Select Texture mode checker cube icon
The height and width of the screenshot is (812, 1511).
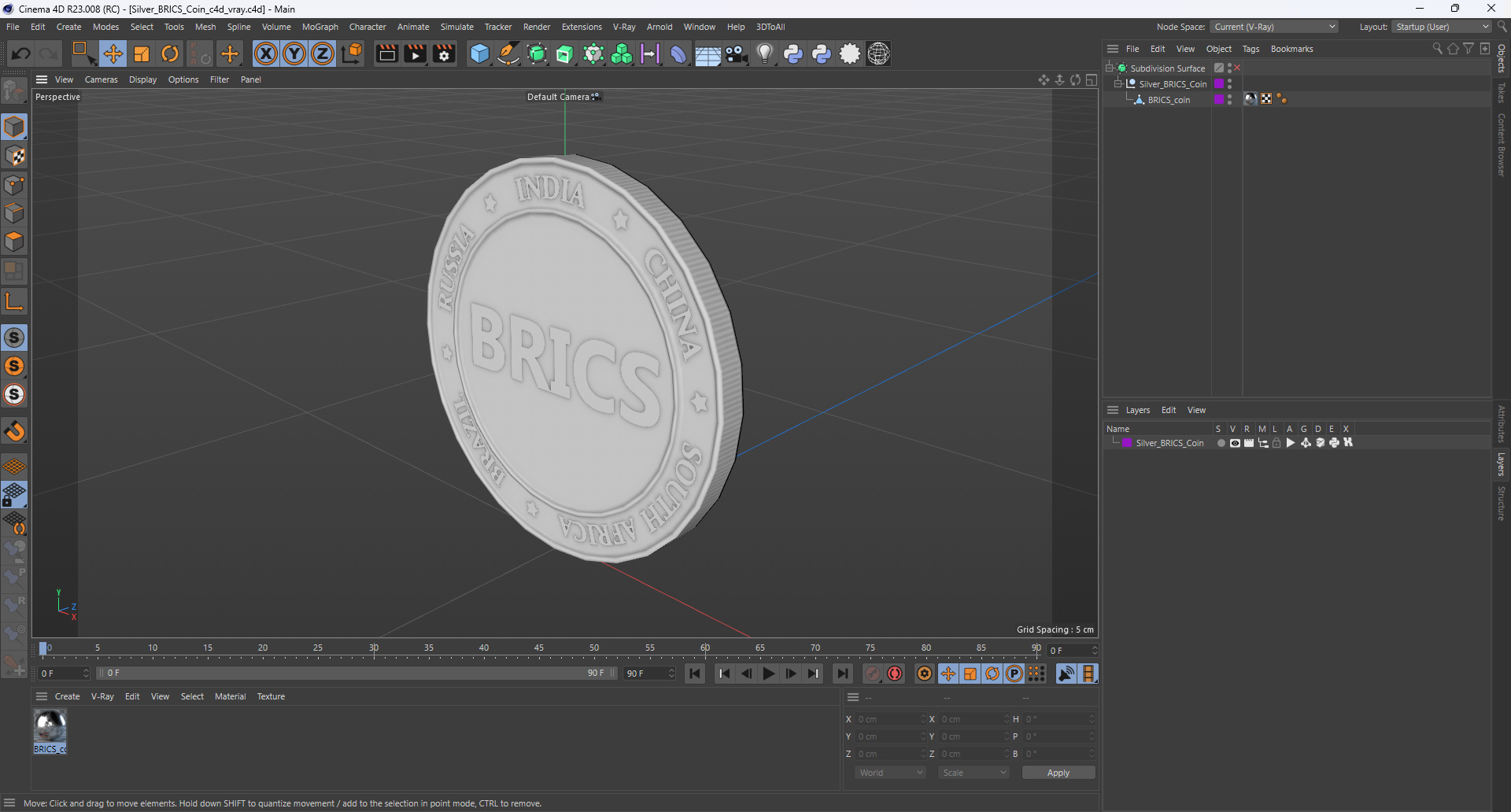(x=15, y=156)
